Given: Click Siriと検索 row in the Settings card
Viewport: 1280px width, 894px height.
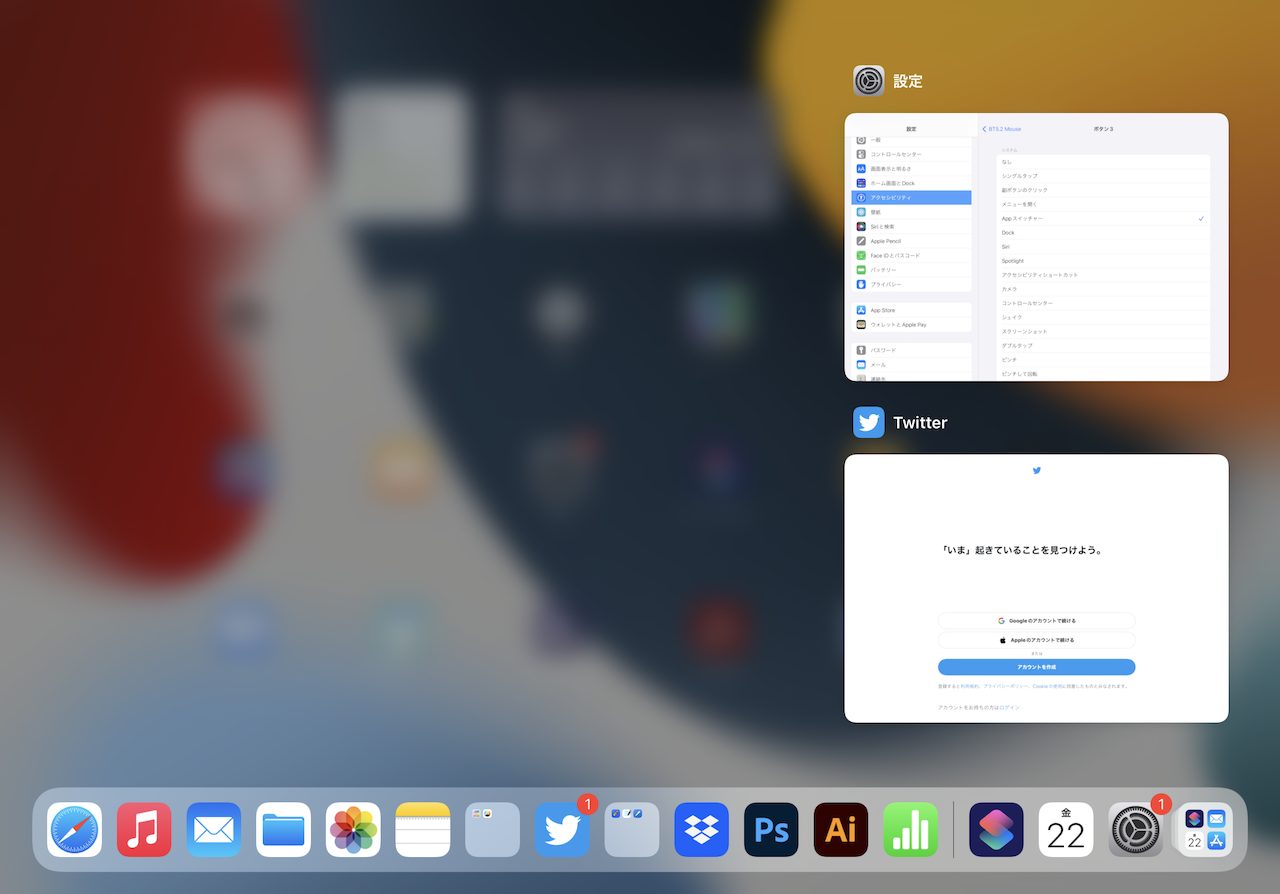Looking at the screenshot, I should tap(911, 227).
